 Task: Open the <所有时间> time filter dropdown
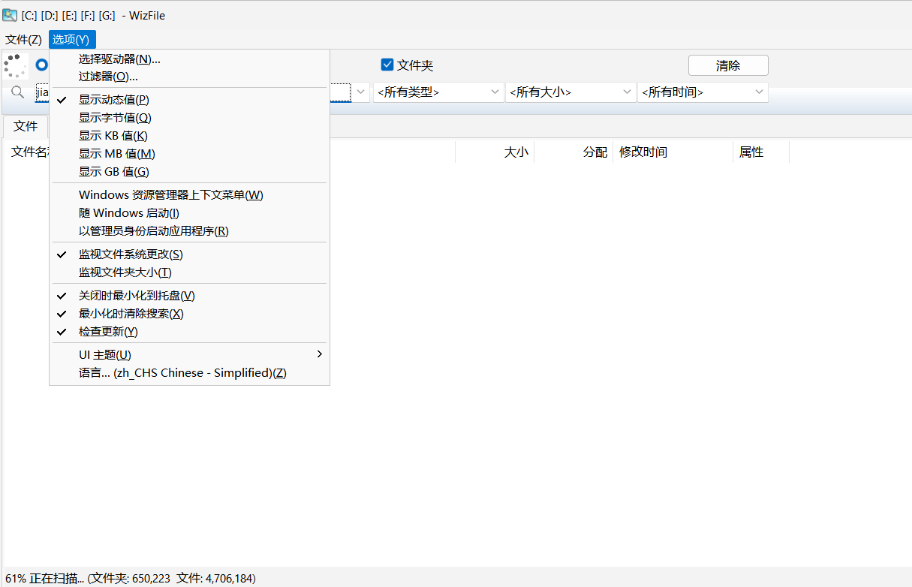tap(704, 91)
